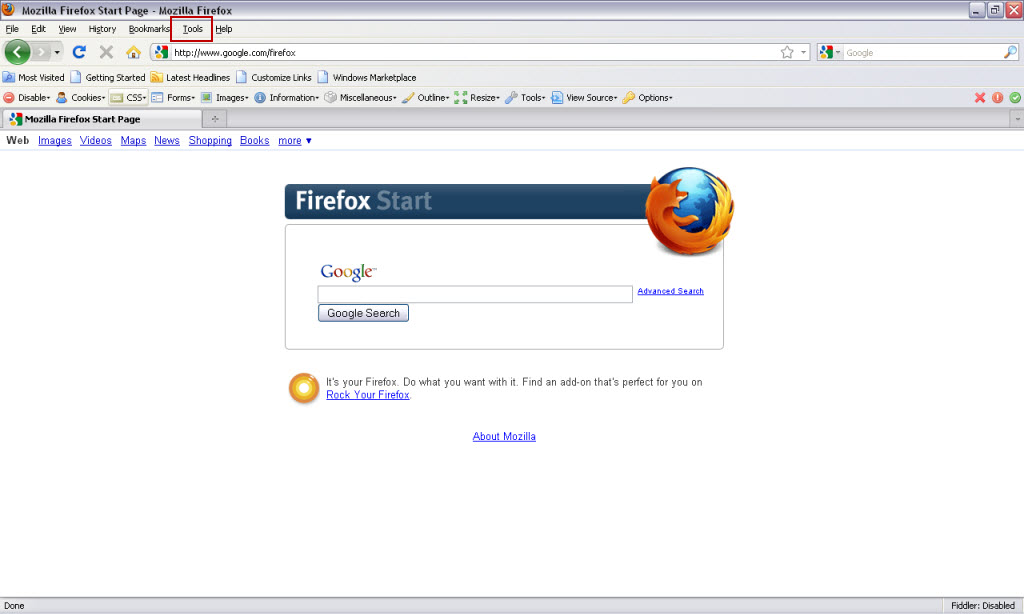Open the Advanced Search link
This screenshot has width=1024, height=614.
coord(671,291)
